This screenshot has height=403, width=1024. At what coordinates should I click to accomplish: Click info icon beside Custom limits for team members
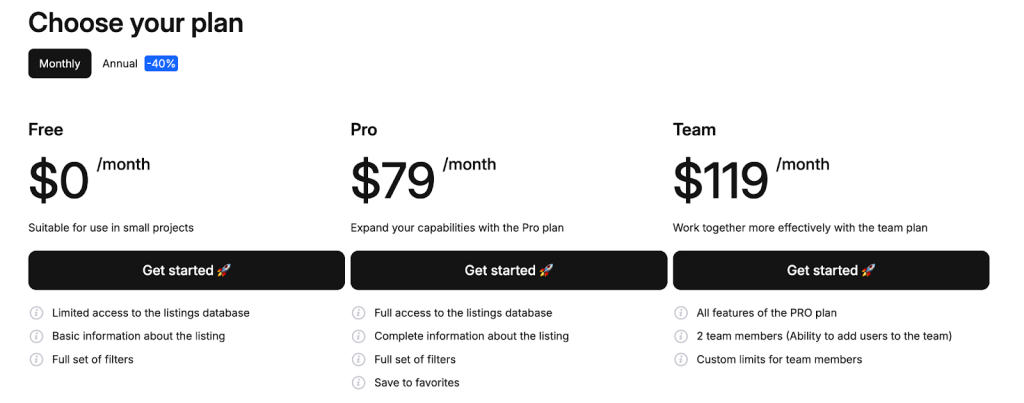[681, 359]
